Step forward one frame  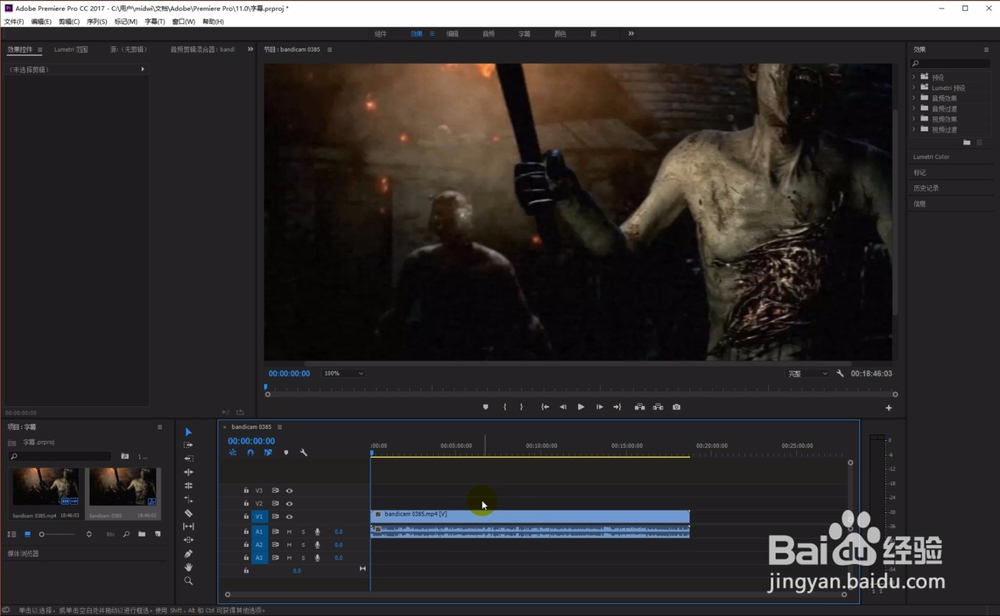[x=599, y=407]
